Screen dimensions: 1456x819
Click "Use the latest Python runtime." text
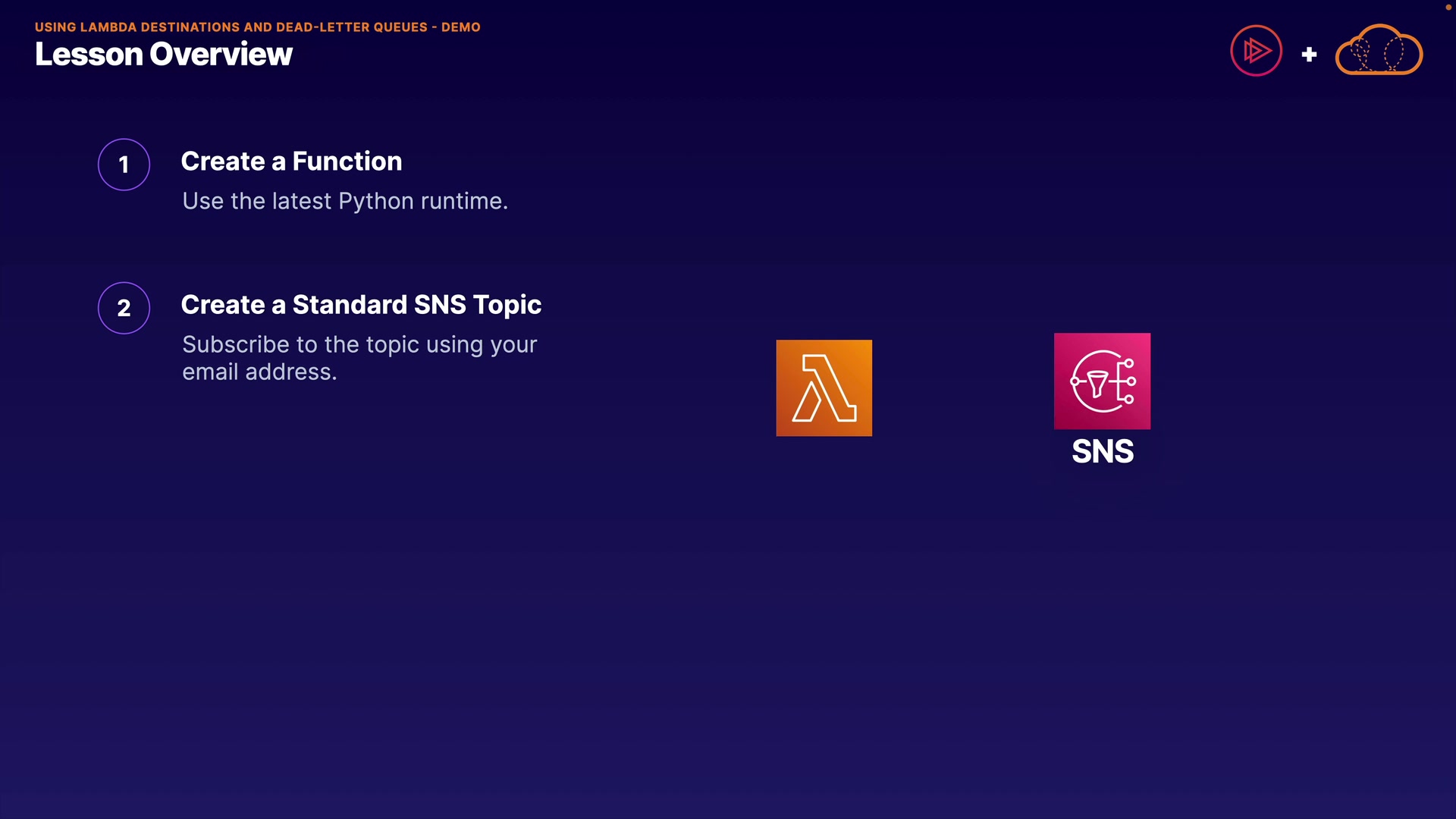[345, 201]
